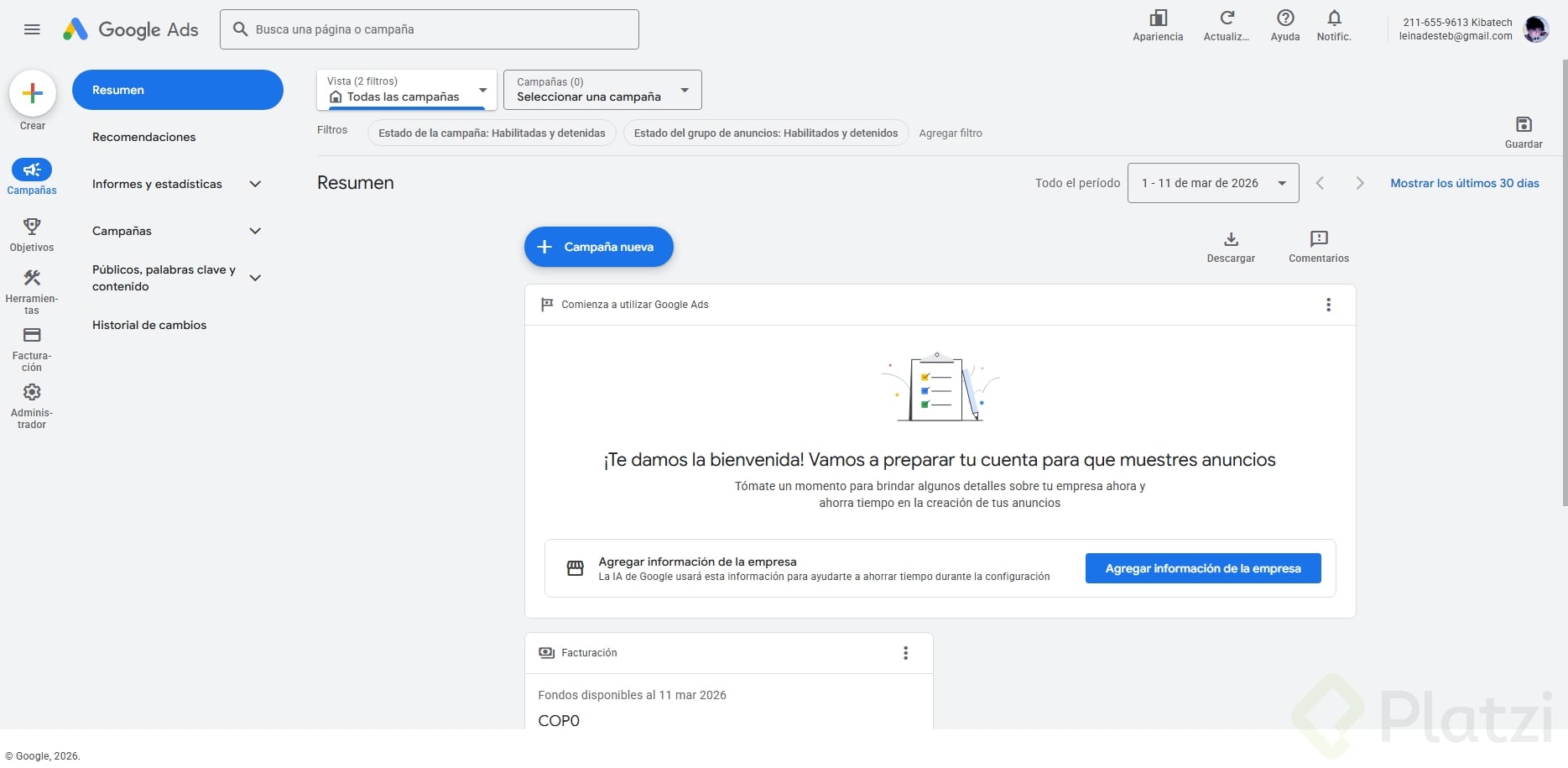
Task: Click Estado del grupo de anuncios filter chip
Action: tap(766, 133)
